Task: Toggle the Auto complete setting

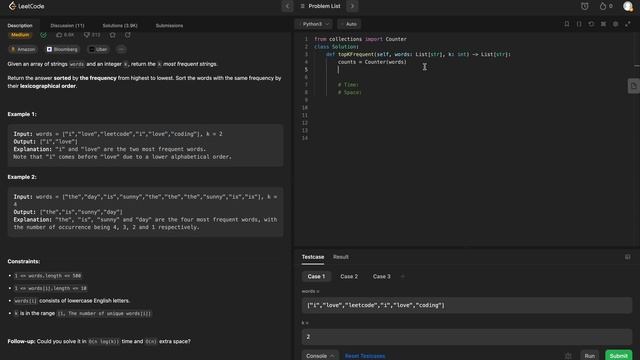Action: pos(349,24)
